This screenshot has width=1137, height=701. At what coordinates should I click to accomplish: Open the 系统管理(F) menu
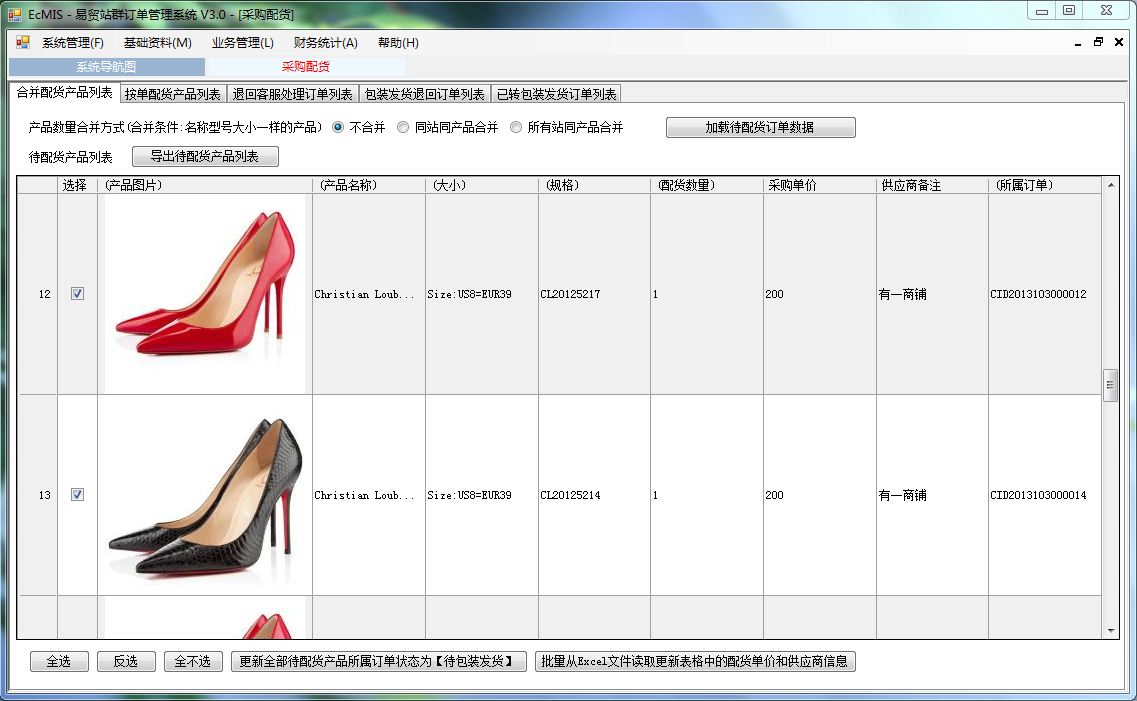[73, 43]
